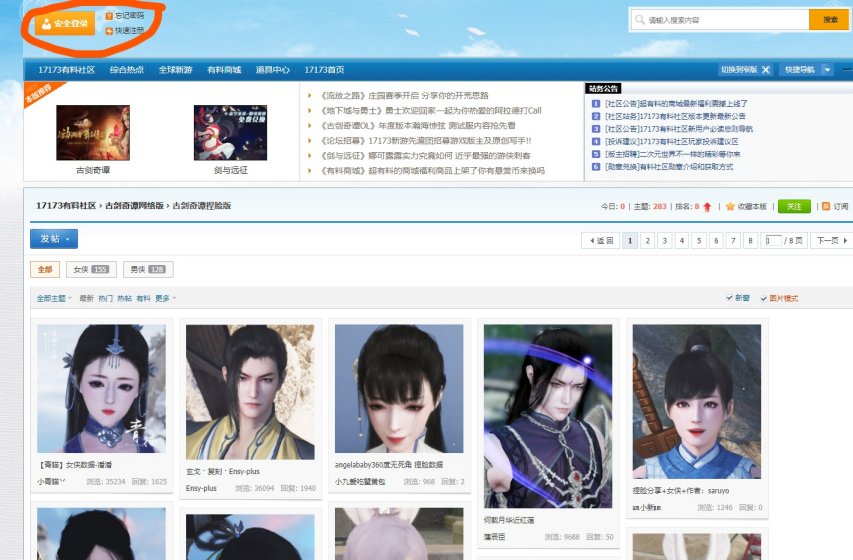
Task: Open announcement 3 新用户必读总则导航
Action: [x=678, y=129]
